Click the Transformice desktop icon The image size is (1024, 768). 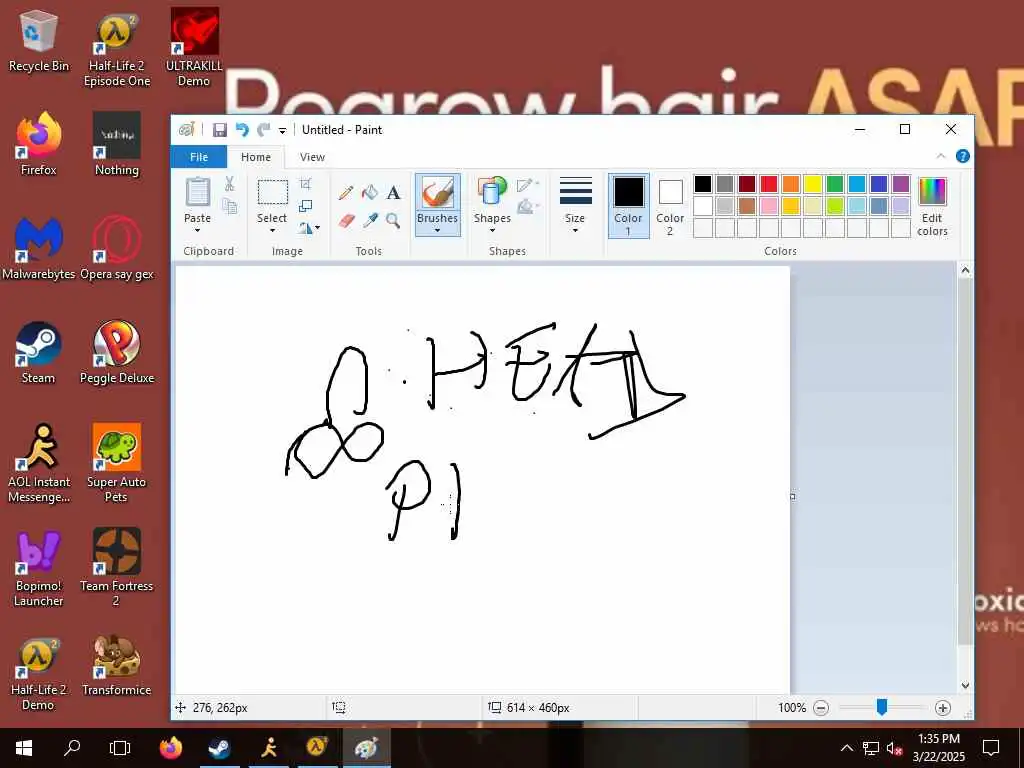click(x=117, y=665)
